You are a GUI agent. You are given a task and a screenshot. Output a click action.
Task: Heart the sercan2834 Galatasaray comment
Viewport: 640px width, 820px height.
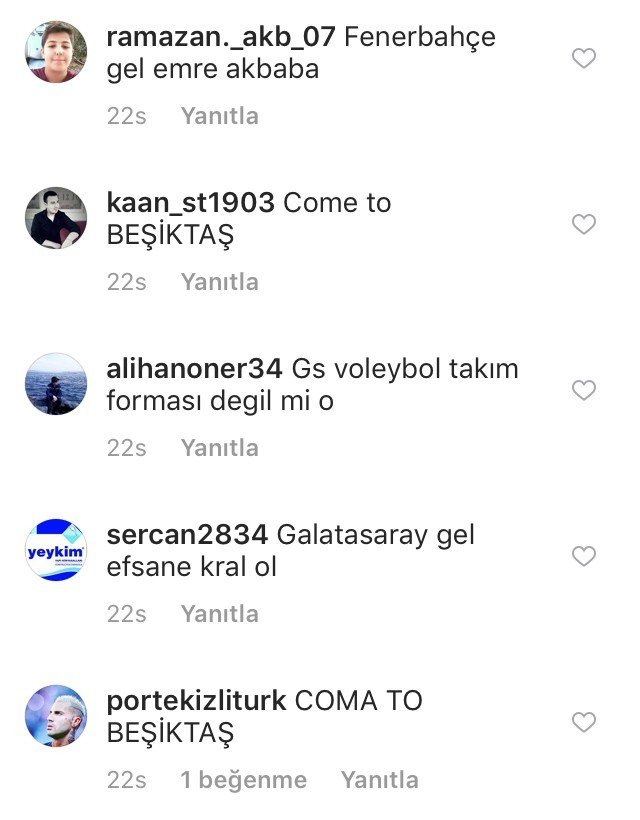(x=584, y=556)
